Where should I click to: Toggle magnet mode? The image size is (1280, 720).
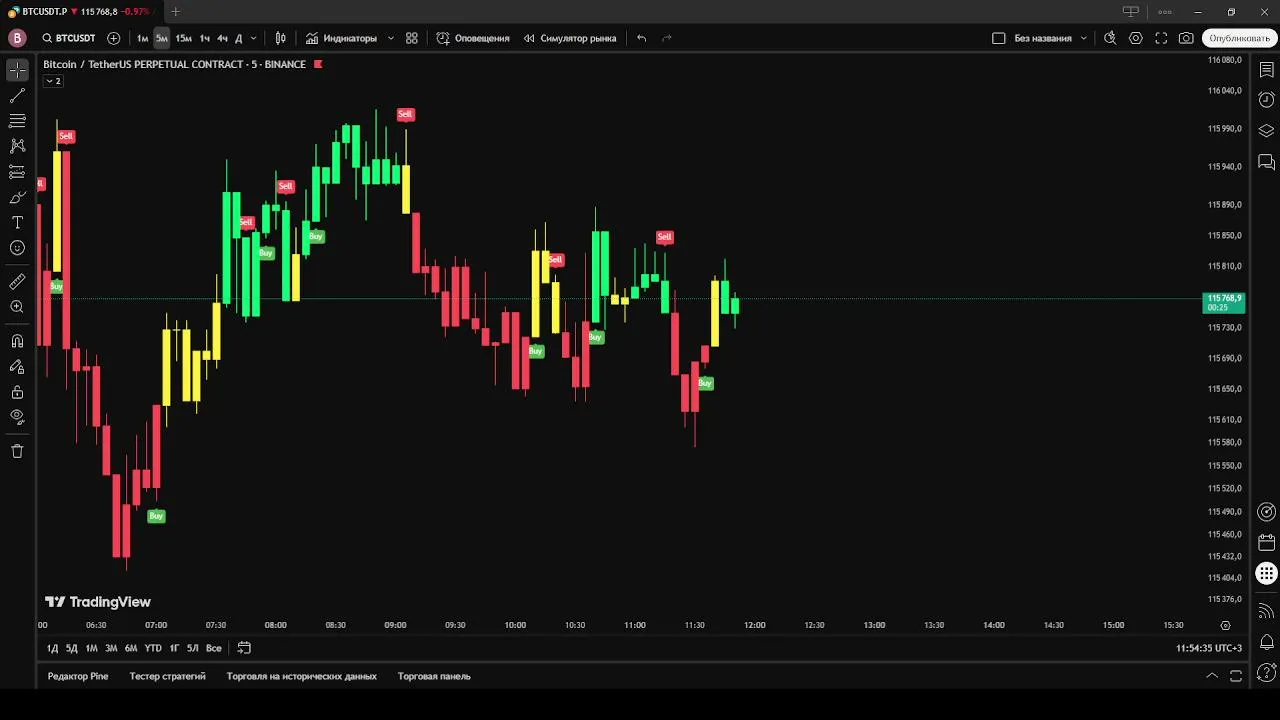coord(17,341)
